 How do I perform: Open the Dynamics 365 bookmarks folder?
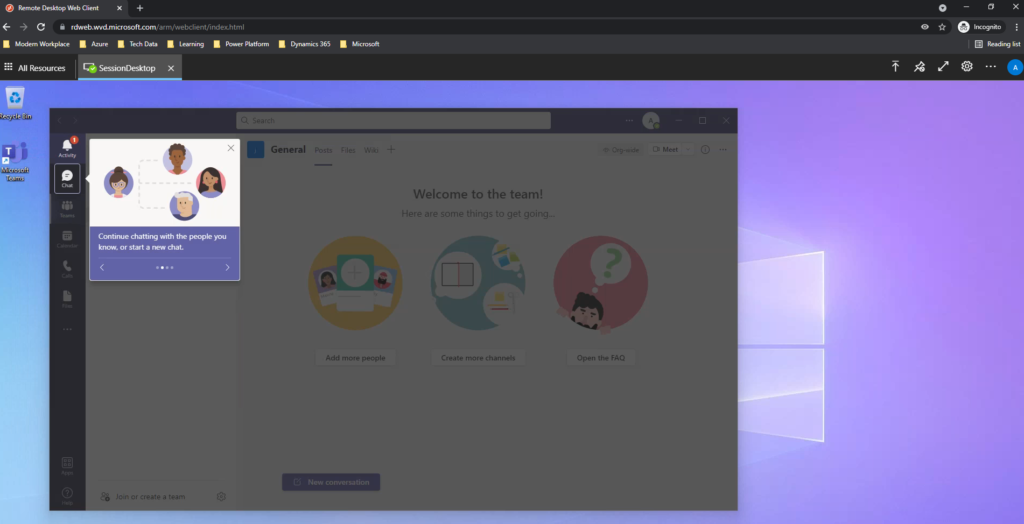coord(304,44)
